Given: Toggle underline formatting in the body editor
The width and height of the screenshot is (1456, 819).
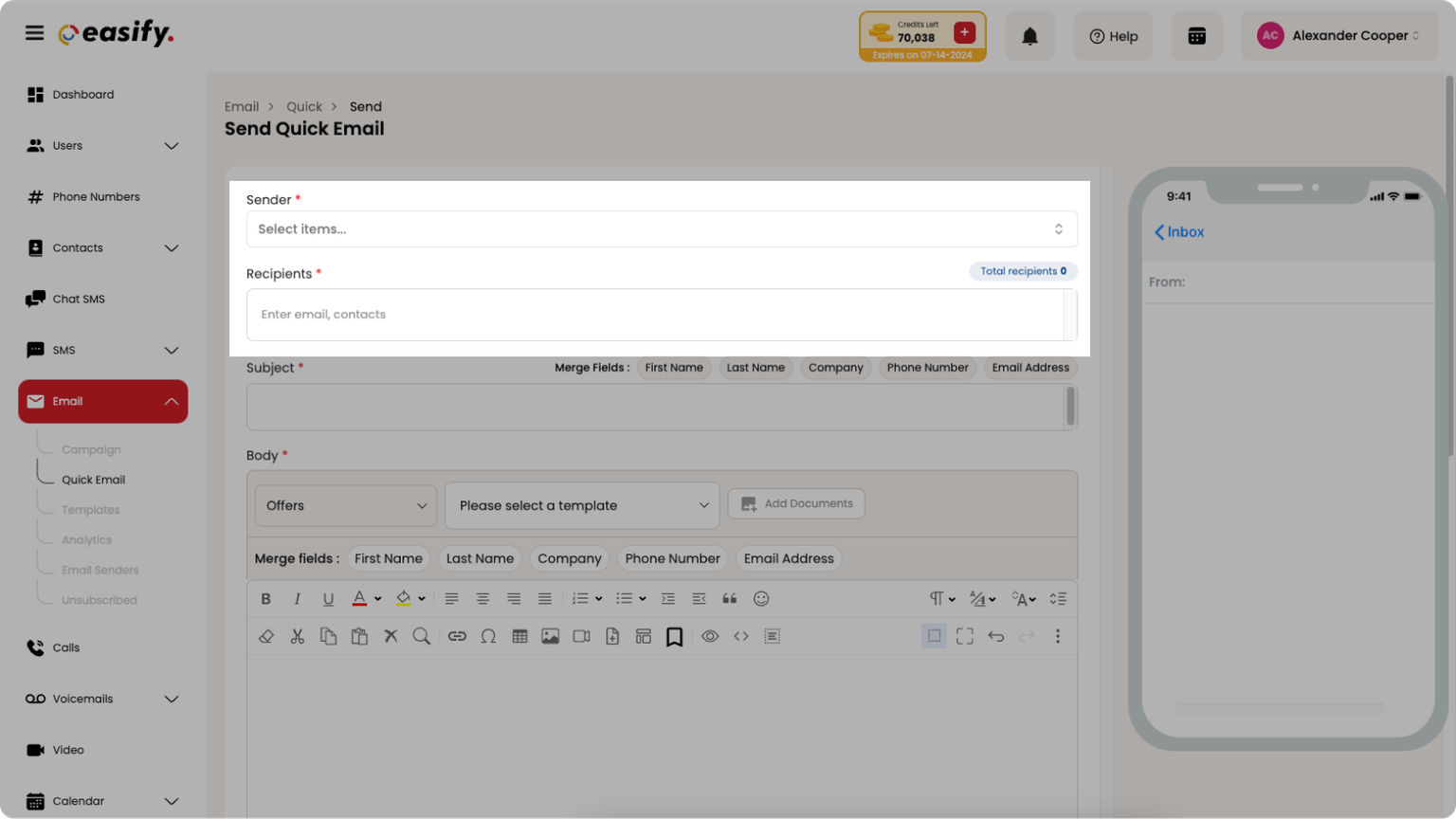Looking at the screenshot, I should tap(328, 599).
